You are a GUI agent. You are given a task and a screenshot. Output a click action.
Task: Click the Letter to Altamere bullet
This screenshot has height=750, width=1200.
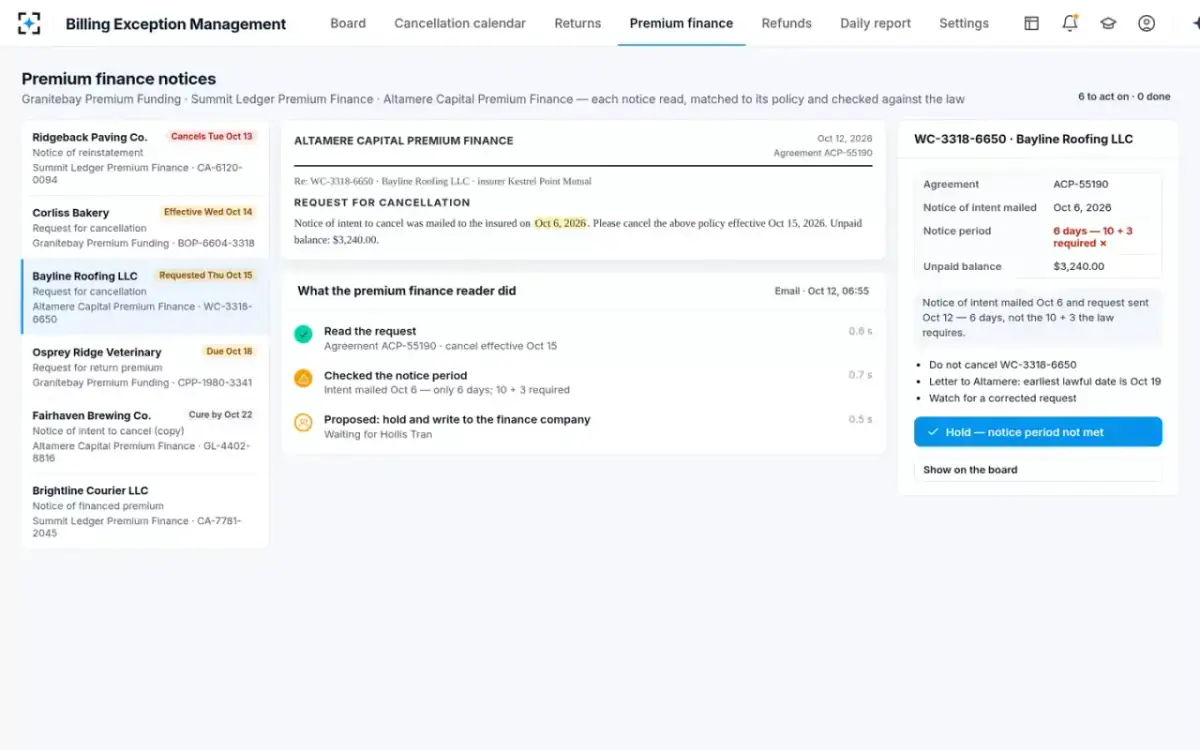pos(1045,381)
